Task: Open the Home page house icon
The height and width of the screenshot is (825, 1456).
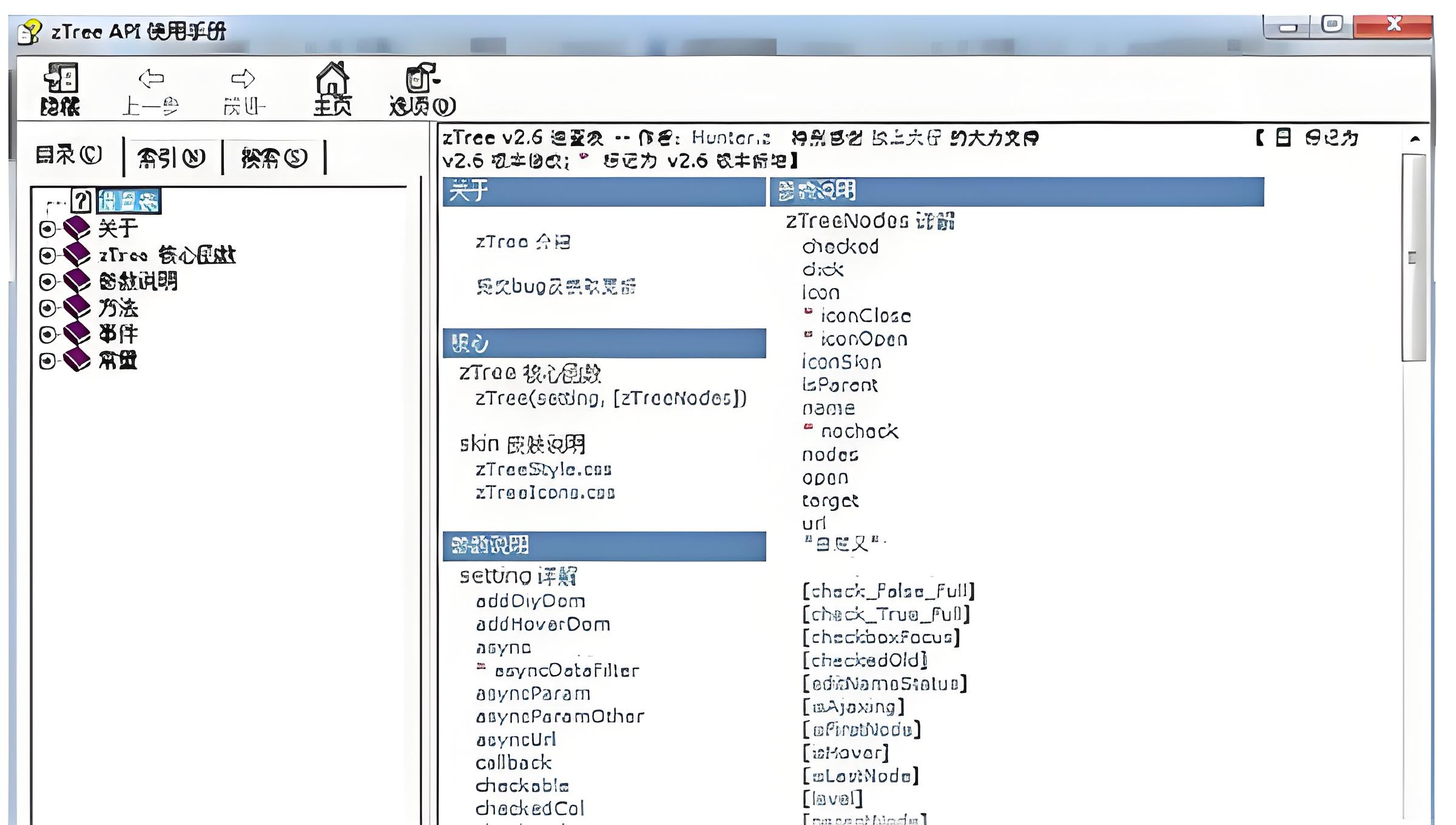Action: pos(332,78)
